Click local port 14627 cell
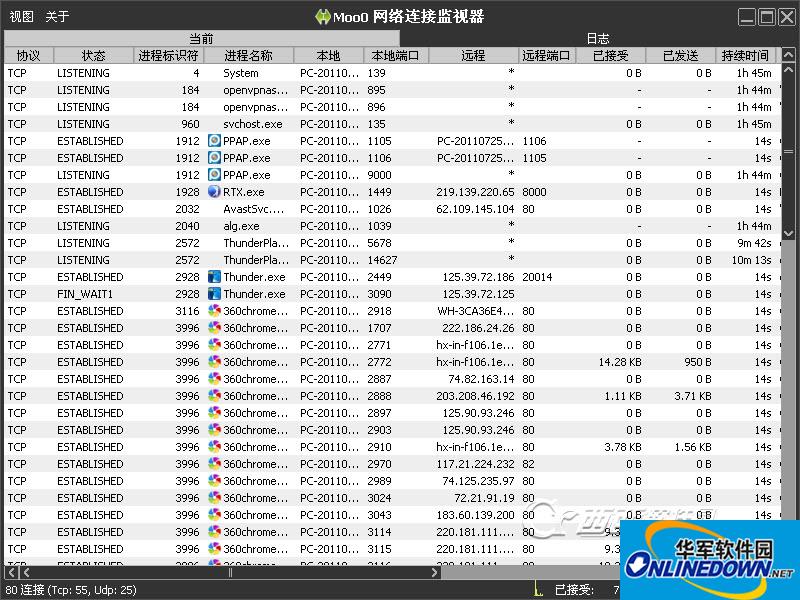This screenshot has width=800, height=600. pos(382,260)
